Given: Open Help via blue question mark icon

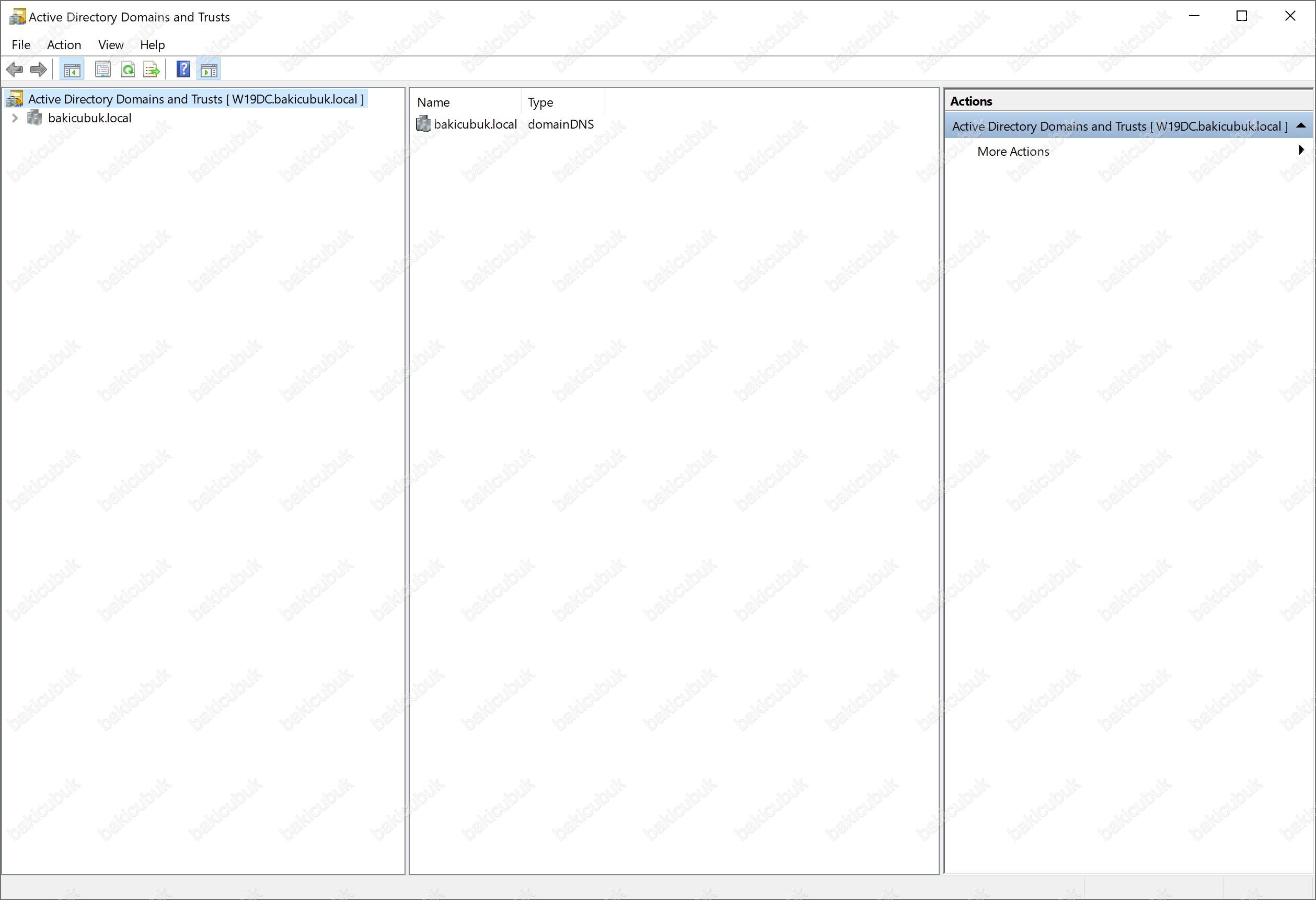Looking at the screenshot, I should [183, 70].
